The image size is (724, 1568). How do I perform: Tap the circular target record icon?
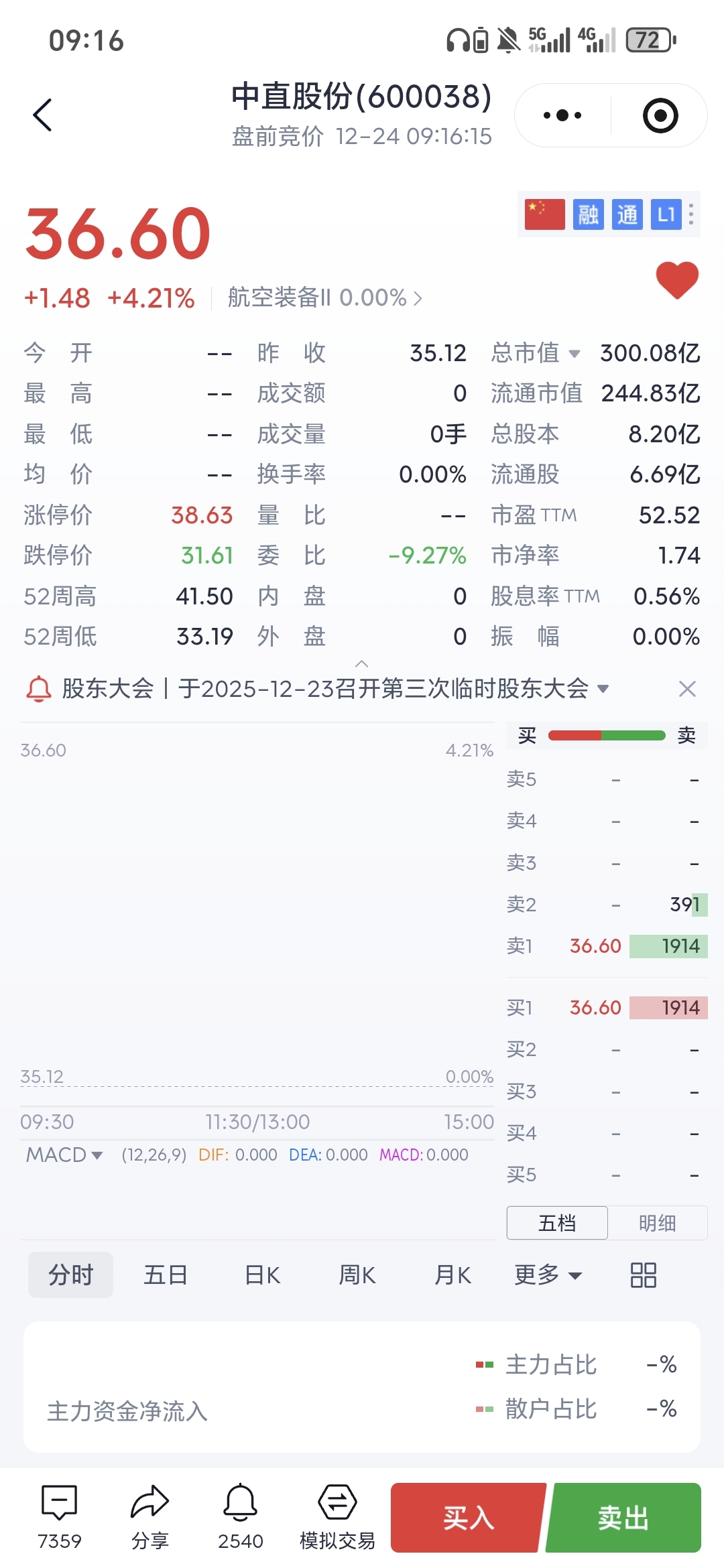coord(660,115)
